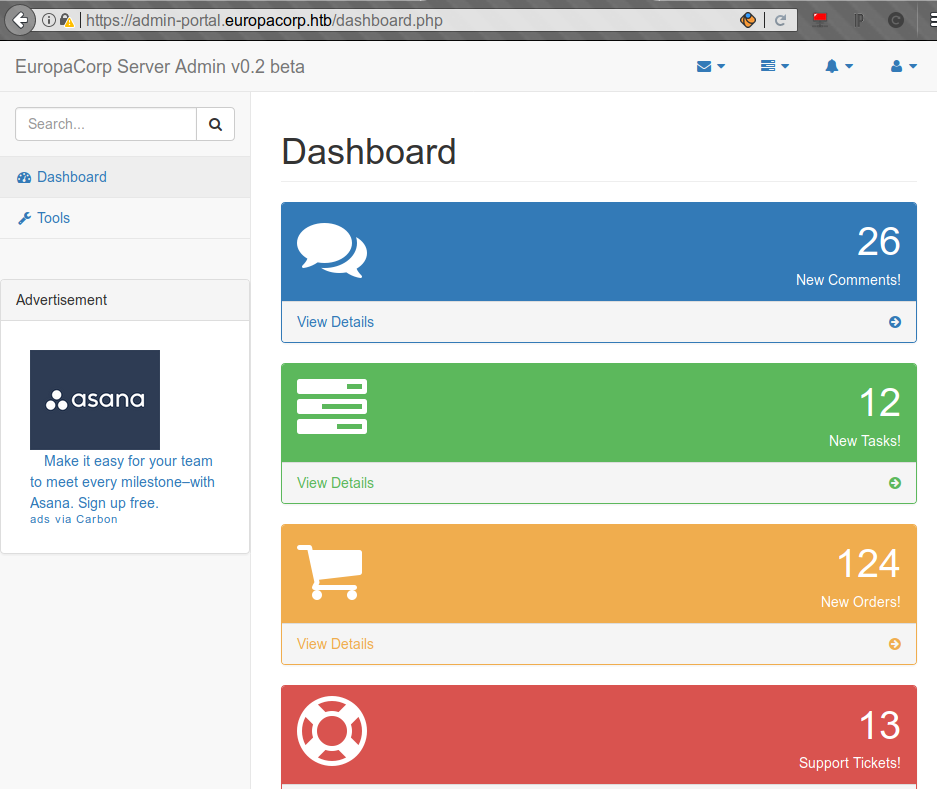Click the life ring support icon
The height and width of the screenshot is (789, 937).
click(332, 731)
